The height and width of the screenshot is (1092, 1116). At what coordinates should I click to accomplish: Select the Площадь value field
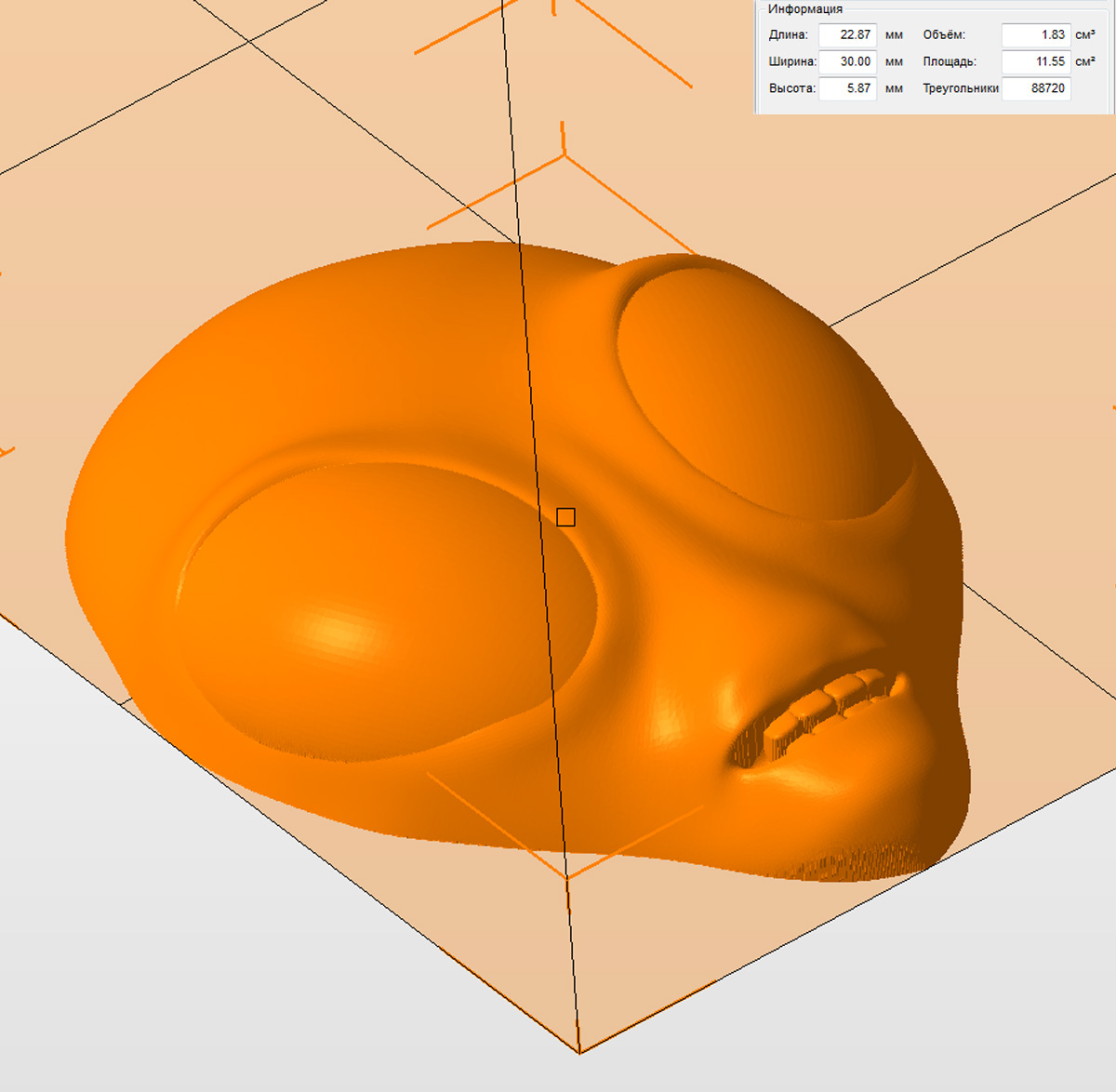[x=1036, y=62]
